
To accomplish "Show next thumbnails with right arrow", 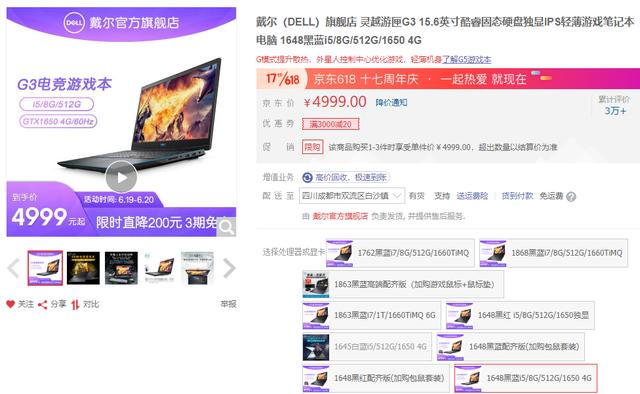I will click(x=229, y=268).
